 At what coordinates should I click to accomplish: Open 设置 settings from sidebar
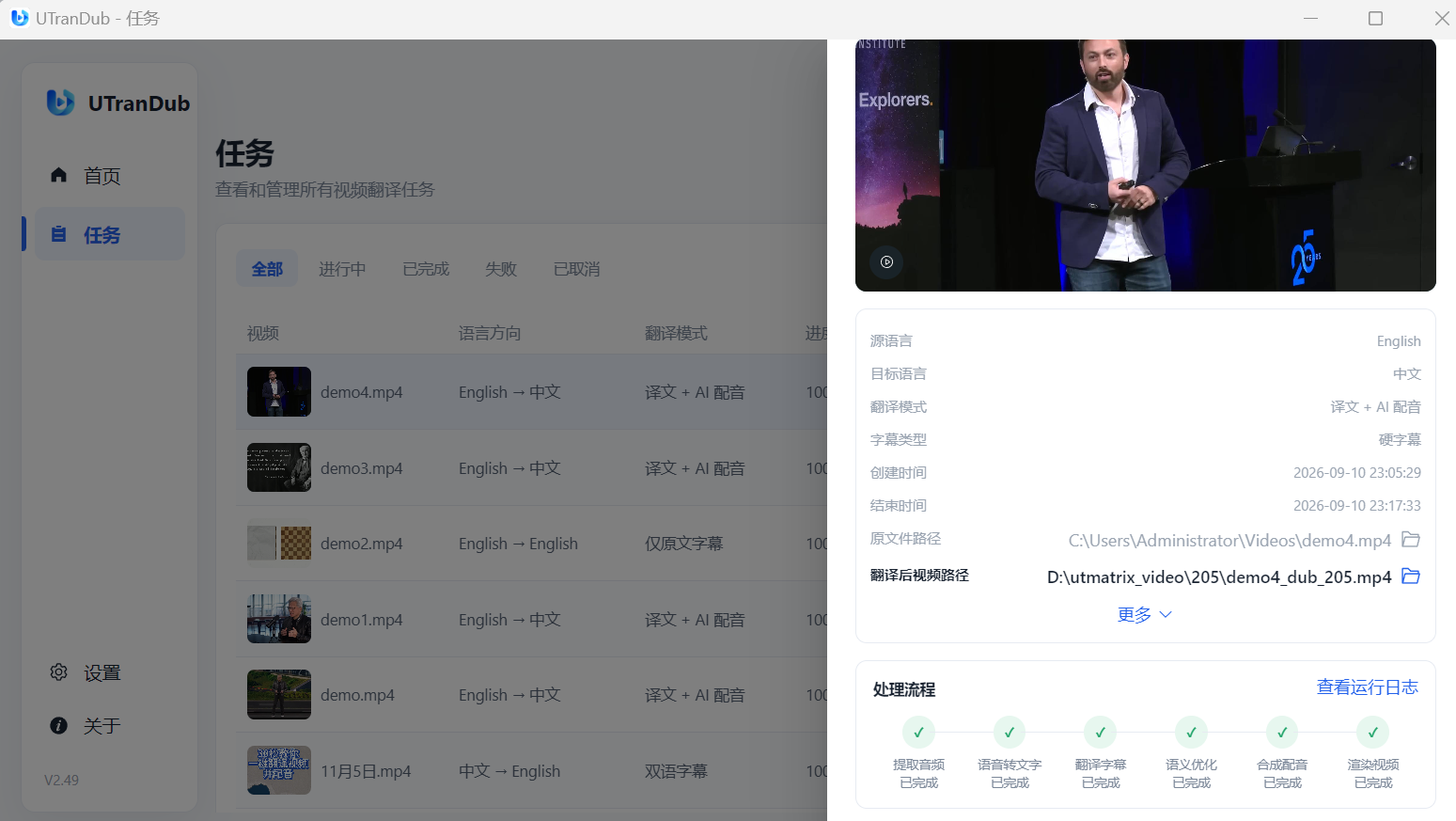[110, 672]
